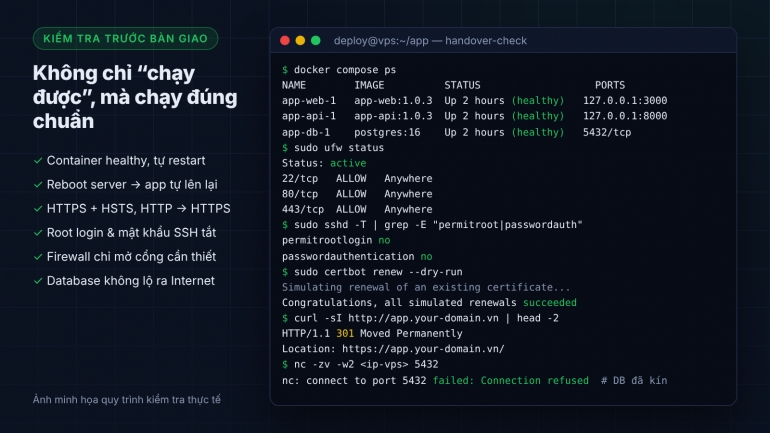Click the yellow minimize dot of terminal

click(300, 41)
